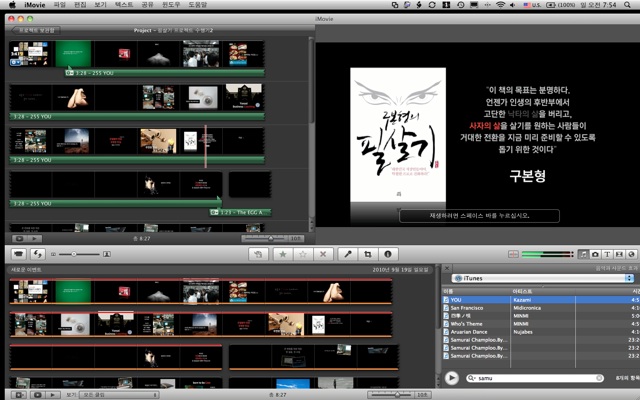Viewport: 640px width, 400px height.
Task: Open the 파일 menu
Action: 60,4
